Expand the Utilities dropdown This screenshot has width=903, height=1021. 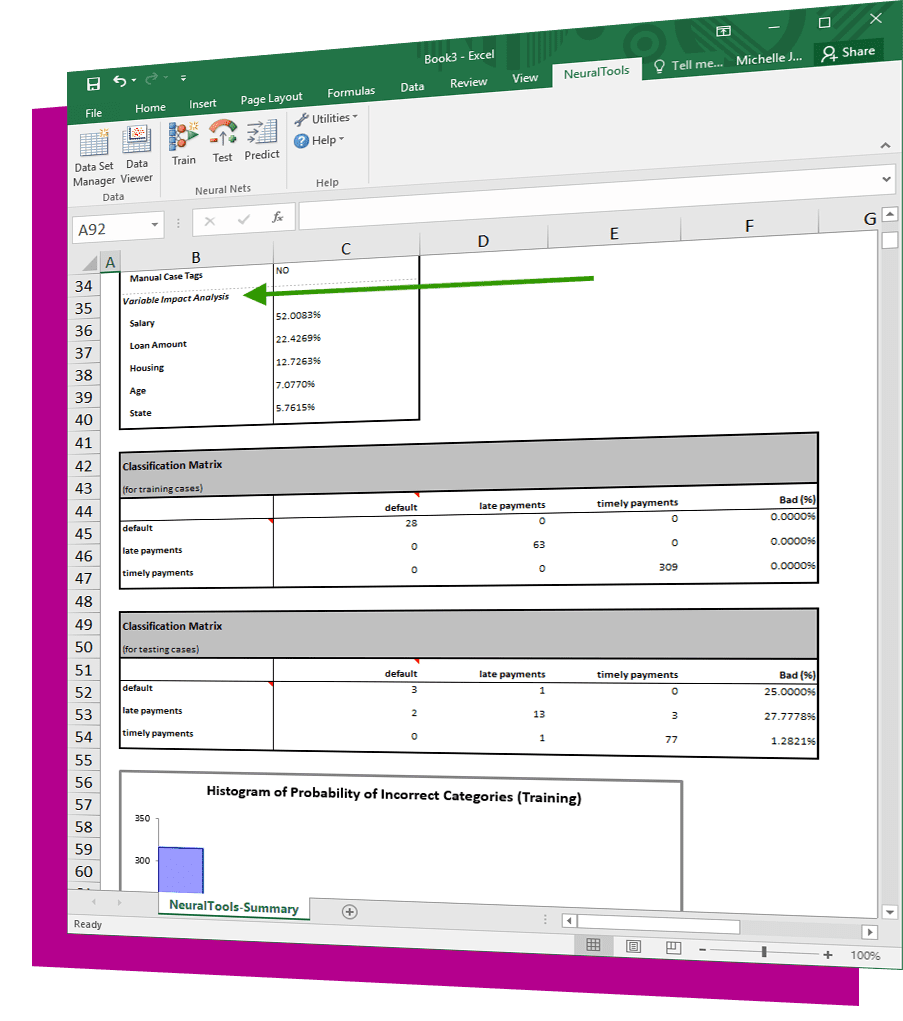click(x=326, y=118)
